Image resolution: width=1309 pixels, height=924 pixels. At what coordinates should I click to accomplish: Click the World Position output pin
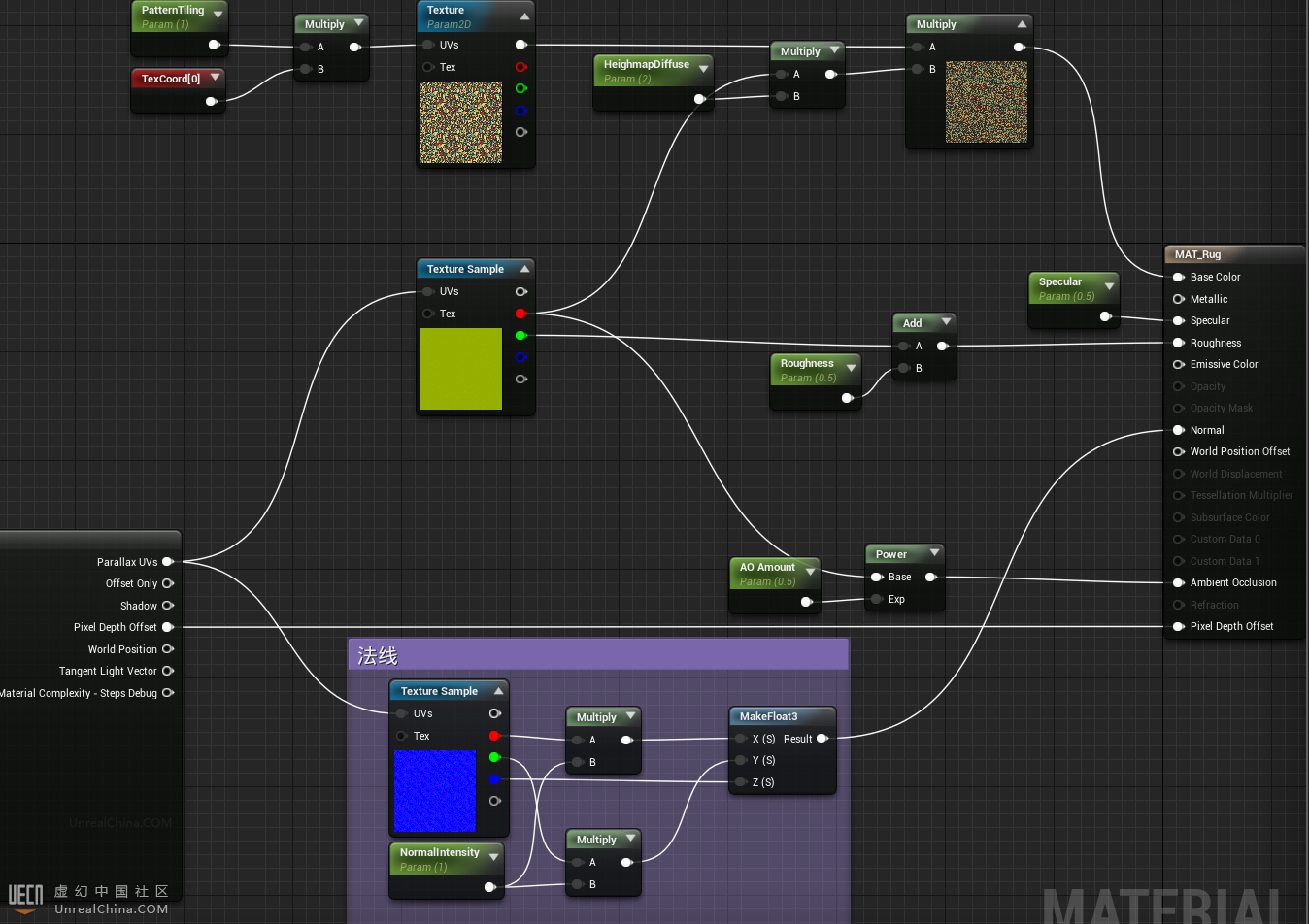168,649
